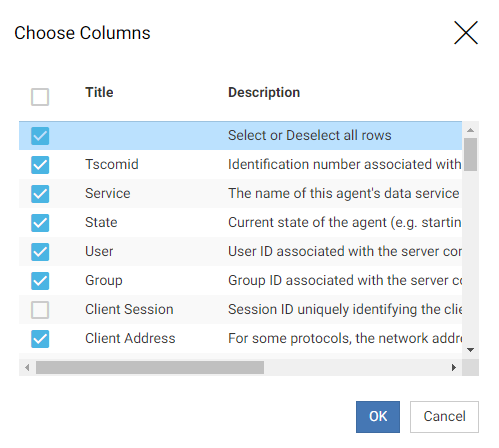
Task: Close the Choose Columns dialog
Action: 466,33
